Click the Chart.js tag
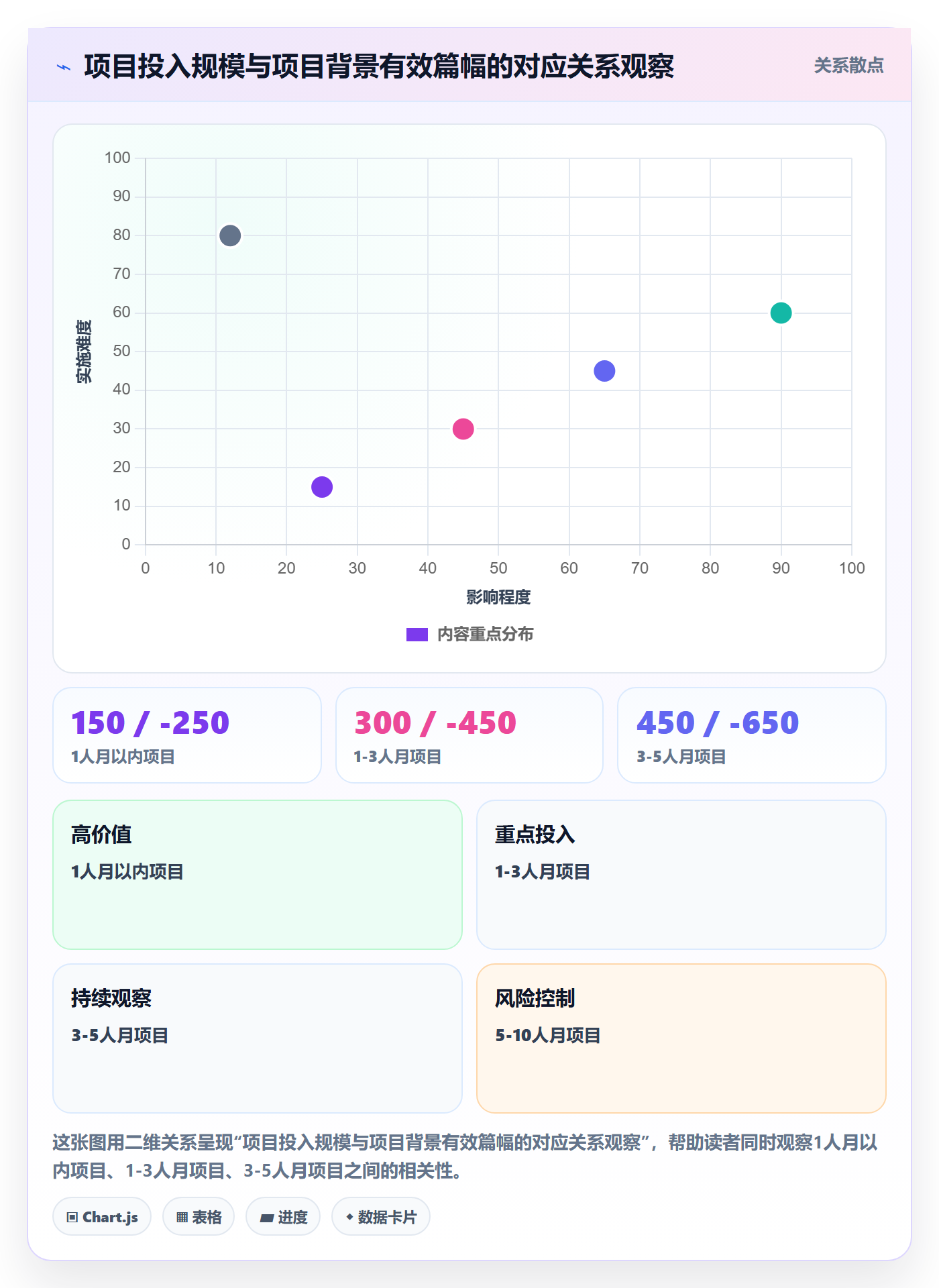939x1288 pixels. (x=102, y=1217)
